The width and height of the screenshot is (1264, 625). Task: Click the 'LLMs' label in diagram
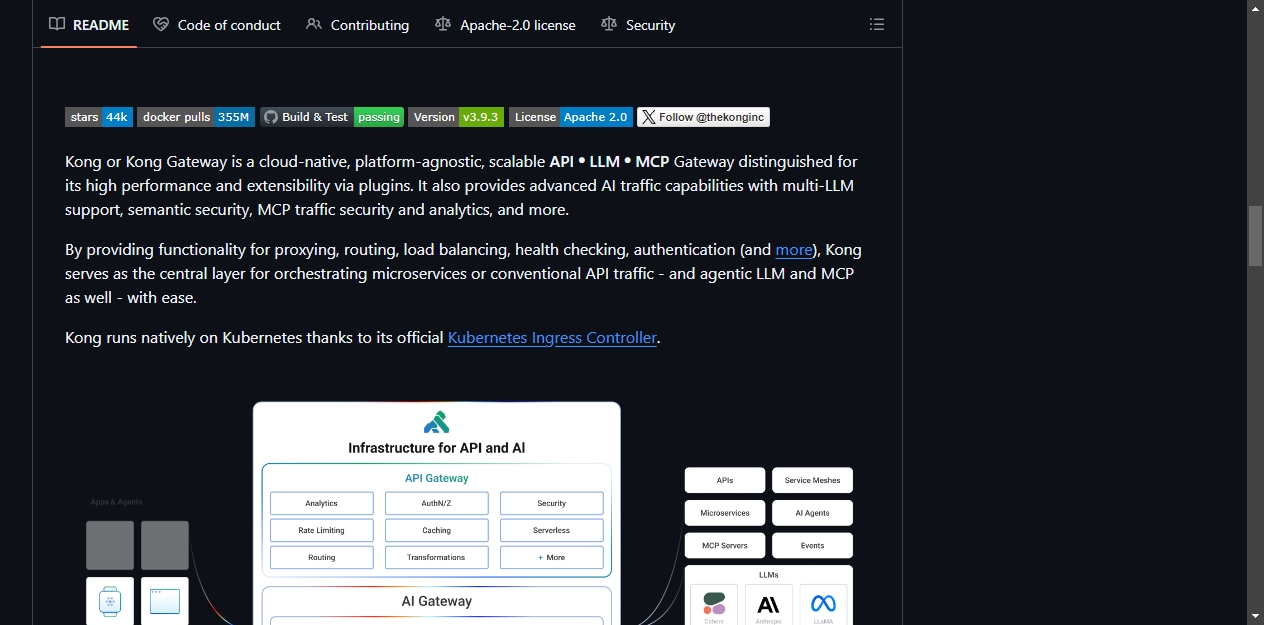pos(769,575)
